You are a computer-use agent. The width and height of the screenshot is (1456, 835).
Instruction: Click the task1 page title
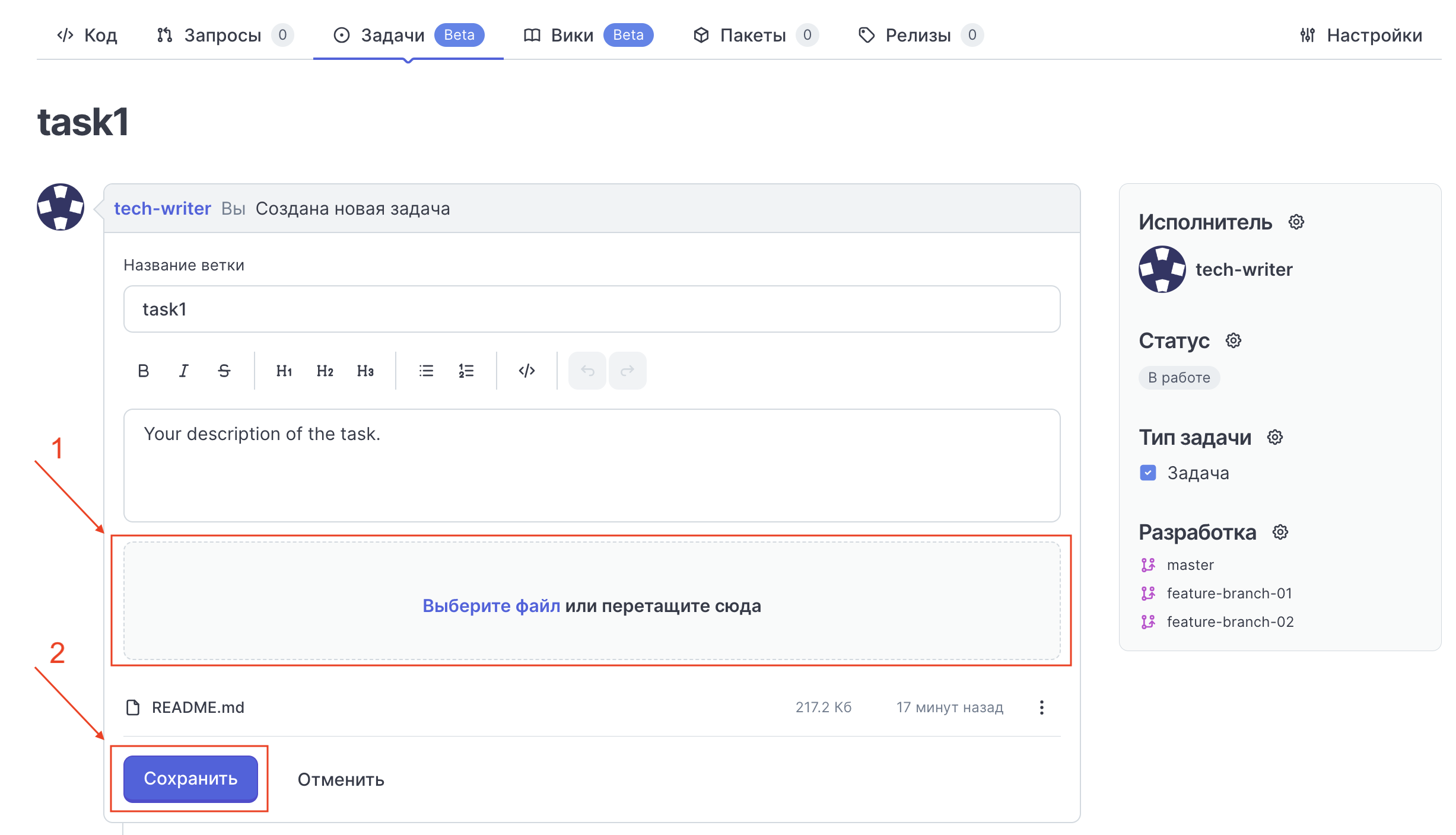[82, 122]
